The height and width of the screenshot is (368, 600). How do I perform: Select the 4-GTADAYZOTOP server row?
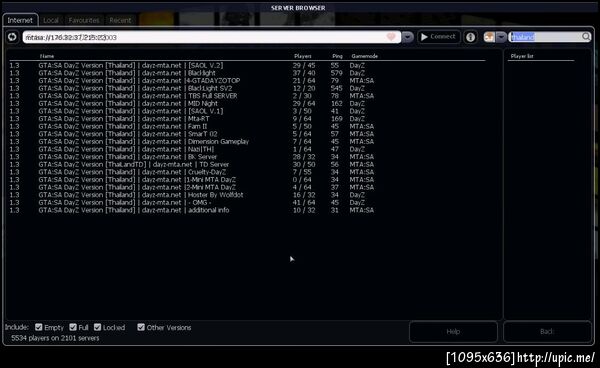[x=247, y=81]
